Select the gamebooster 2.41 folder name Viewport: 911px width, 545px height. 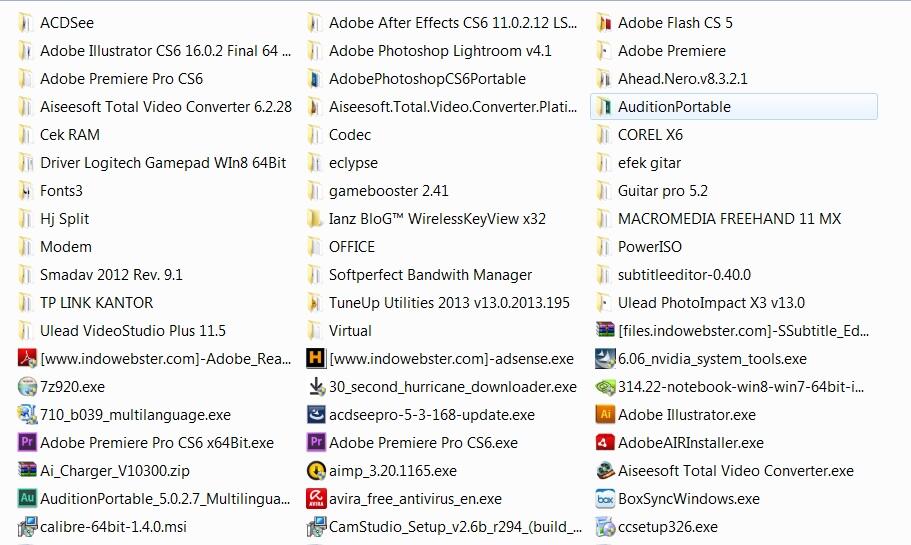click(389, 191)
